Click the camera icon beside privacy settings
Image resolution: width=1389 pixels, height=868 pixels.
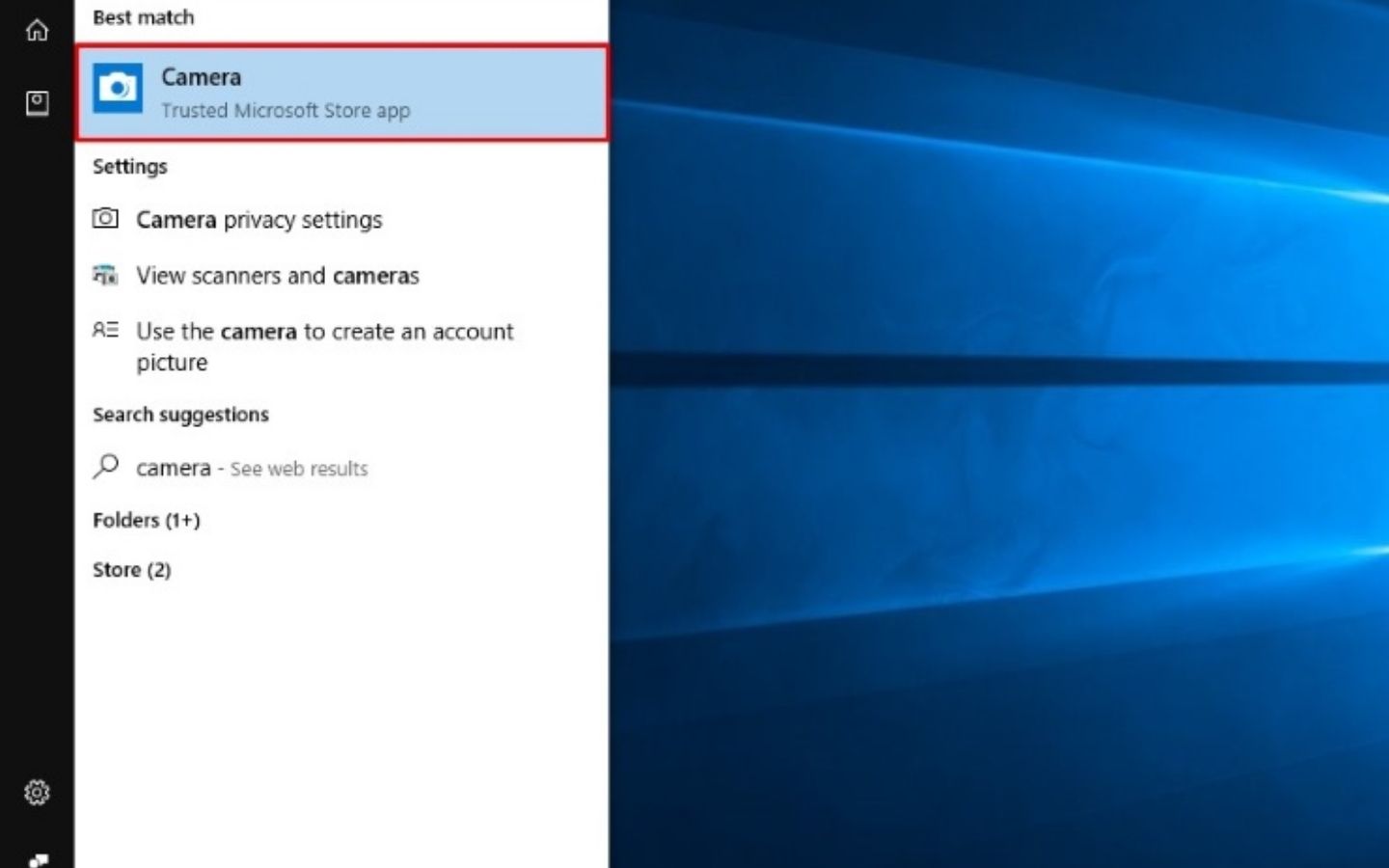pos(105,219)
